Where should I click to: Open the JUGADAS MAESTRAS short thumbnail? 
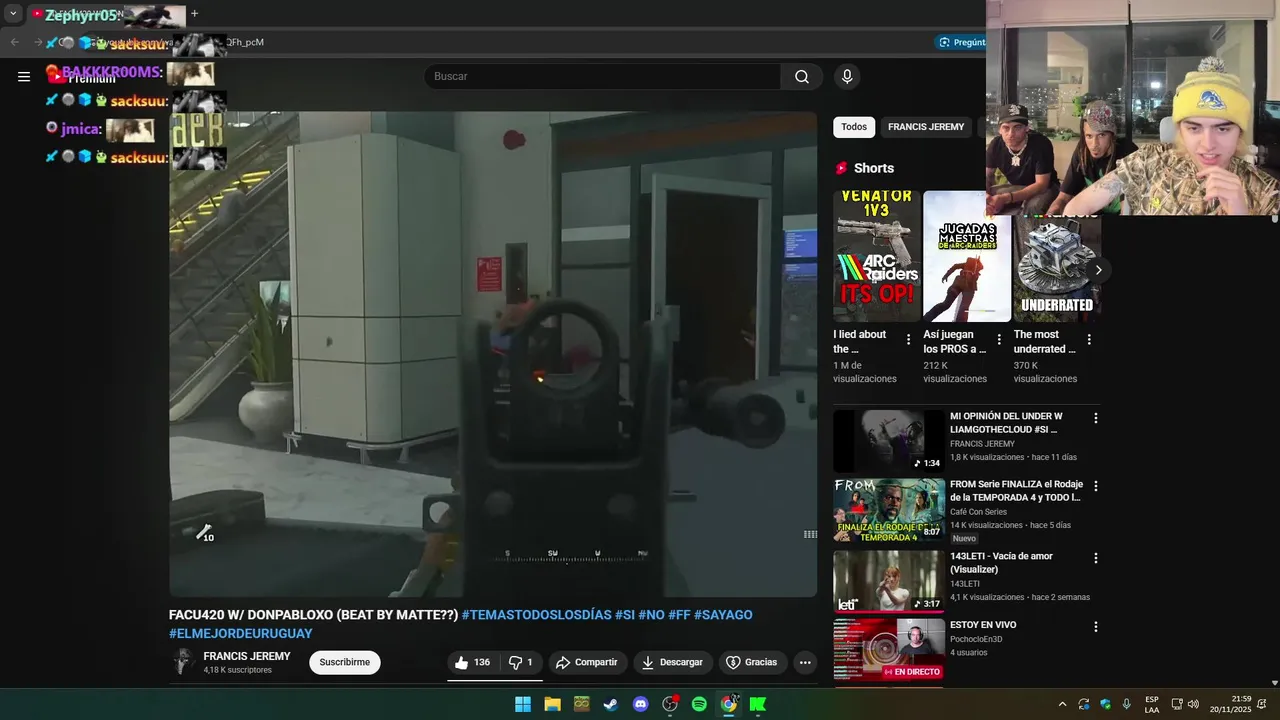tap(967, 256)
